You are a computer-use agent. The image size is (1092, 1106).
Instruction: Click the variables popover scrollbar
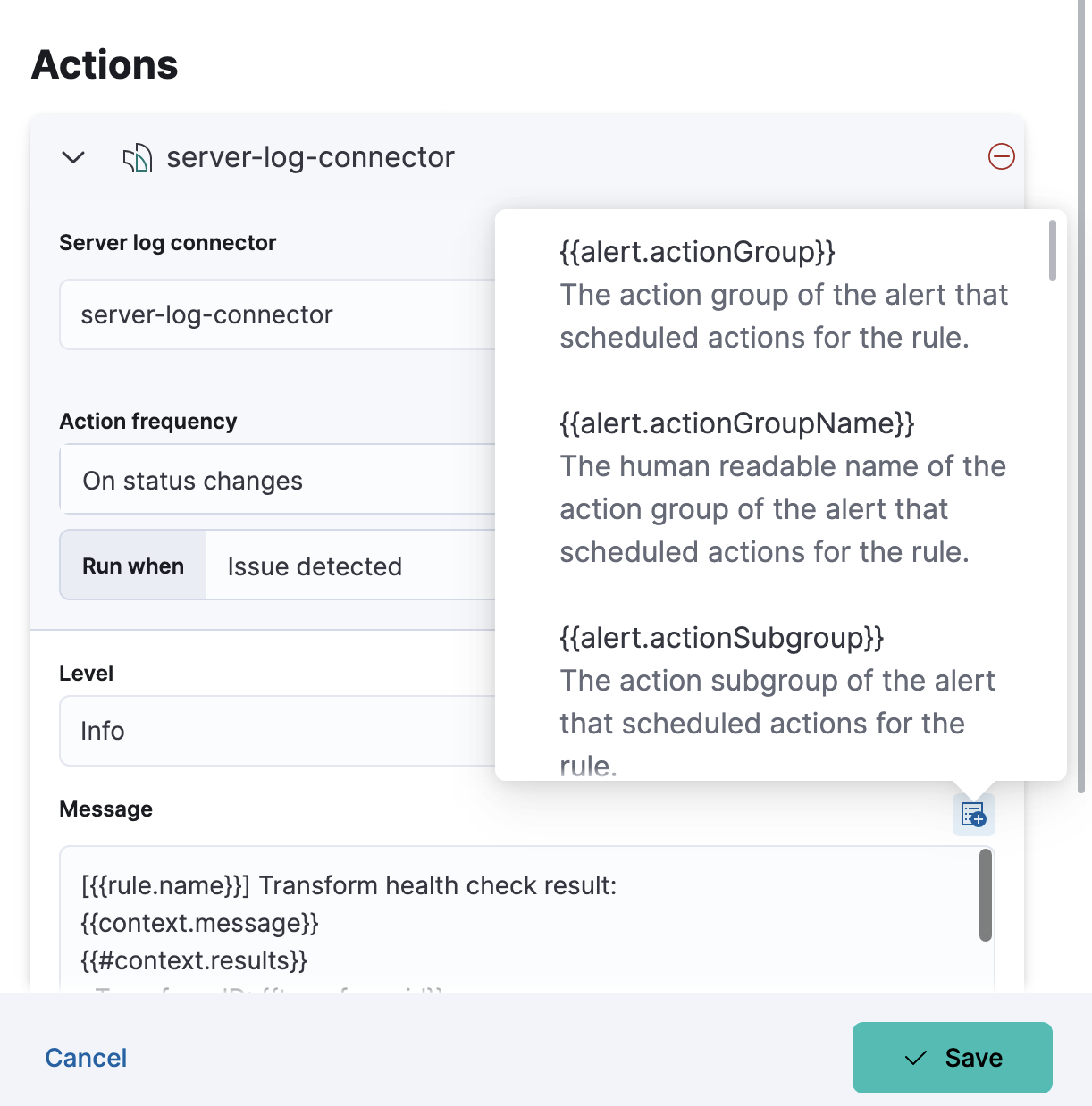(1053, 250)
